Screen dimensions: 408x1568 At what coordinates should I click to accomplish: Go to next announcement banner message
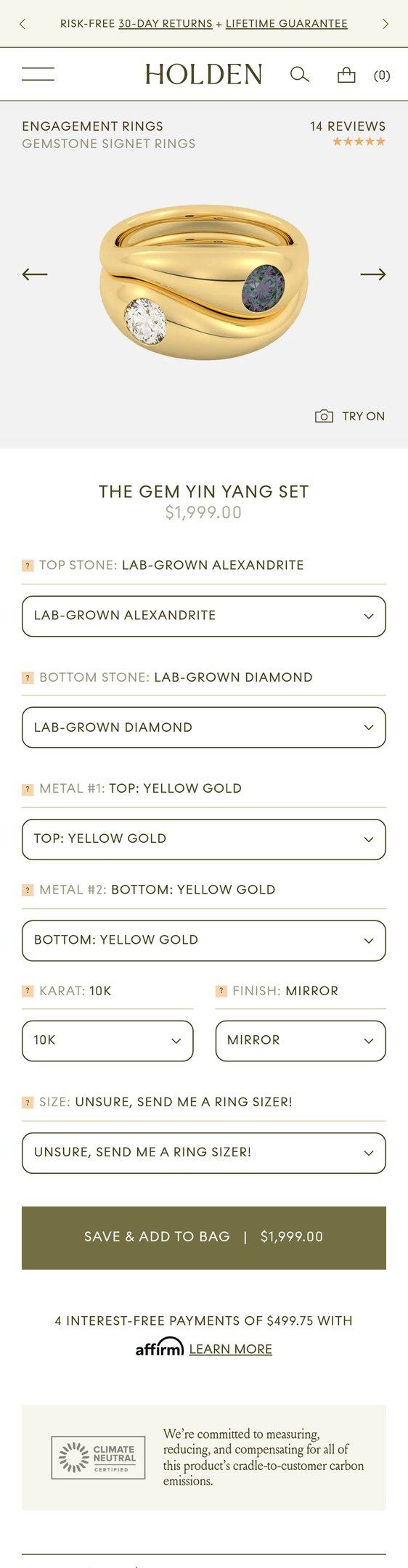(385, 24)
